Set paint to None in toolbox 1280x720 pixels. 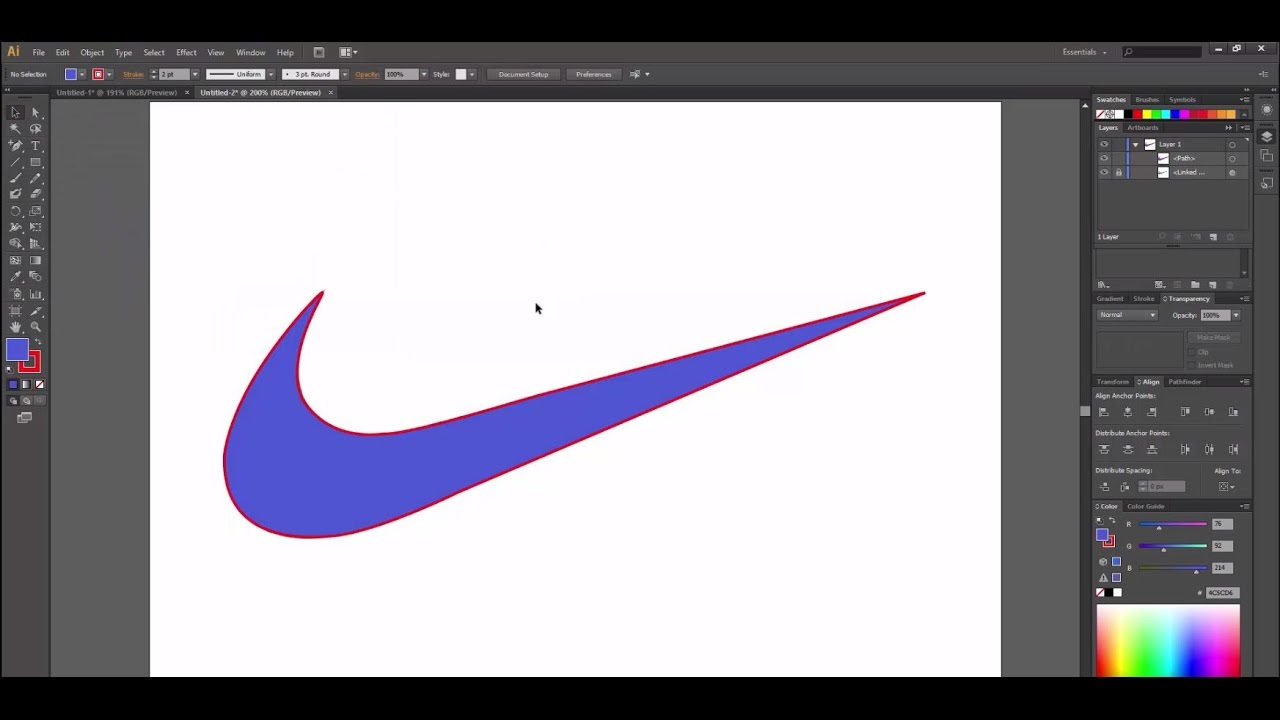tap(40, 384)
